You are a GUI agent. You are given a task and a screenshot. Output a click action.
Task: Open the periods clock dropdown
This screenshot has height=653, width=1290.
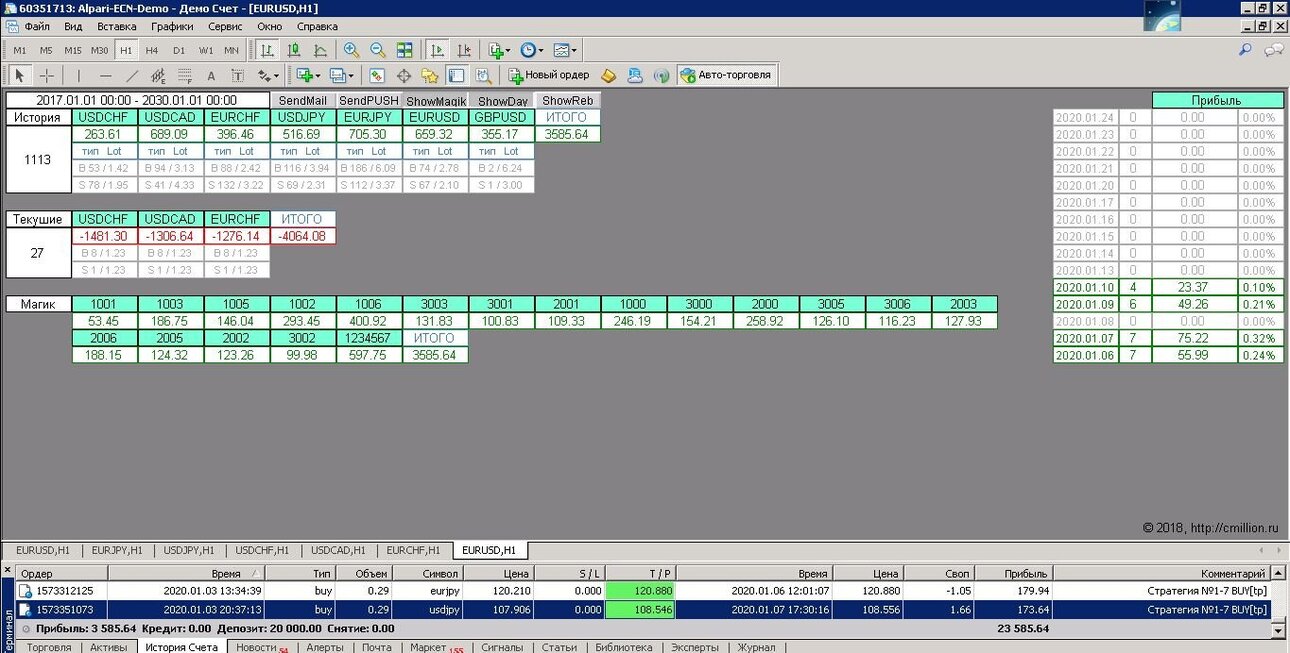coord(532,50)
